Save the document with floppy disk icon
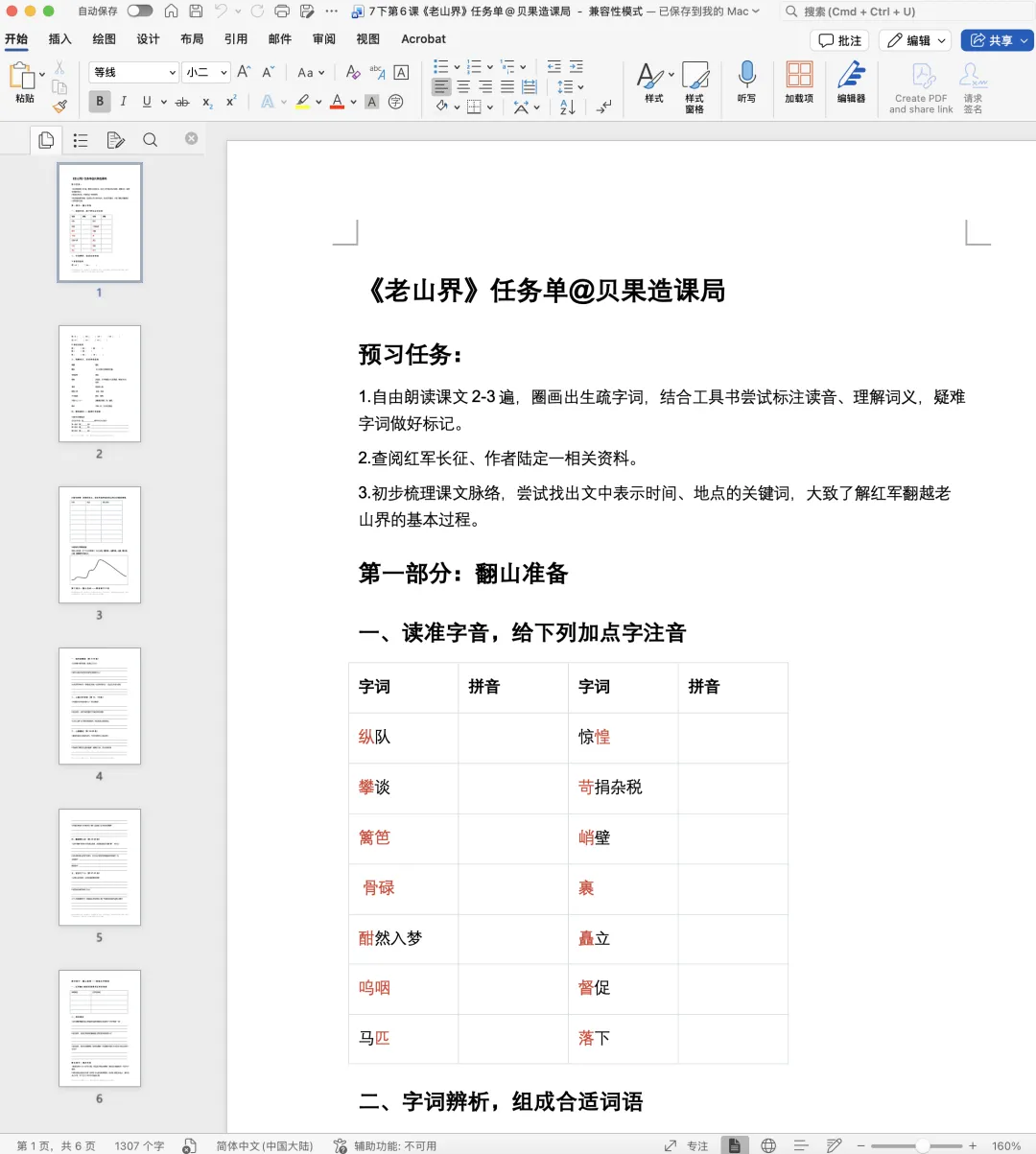This screenshot has height=1154, width=1036. 196,12
